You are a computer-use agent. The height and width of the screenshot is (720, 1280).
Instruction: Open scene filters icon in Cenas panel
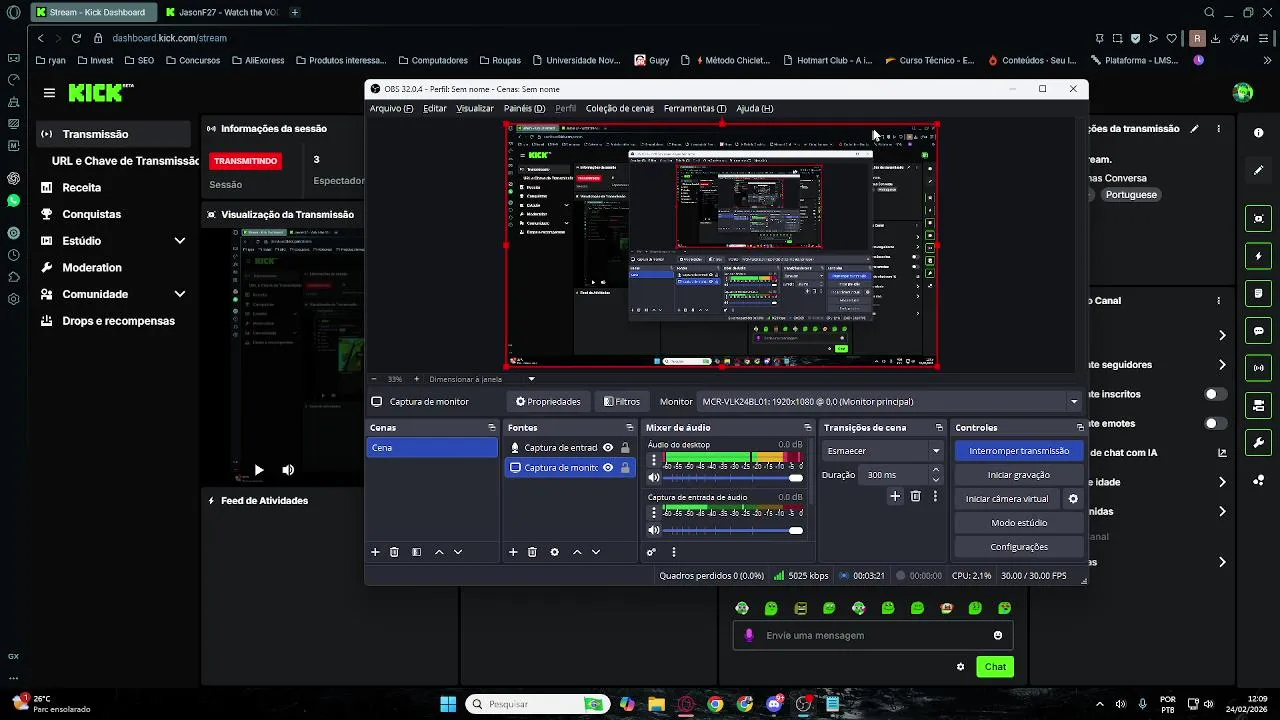point(416,552)
